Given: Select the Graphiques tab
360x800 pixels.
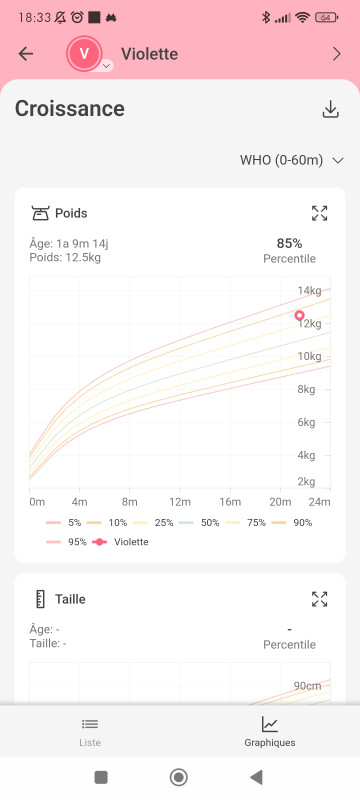Looking at the screenshot, I should pos(270,732).
